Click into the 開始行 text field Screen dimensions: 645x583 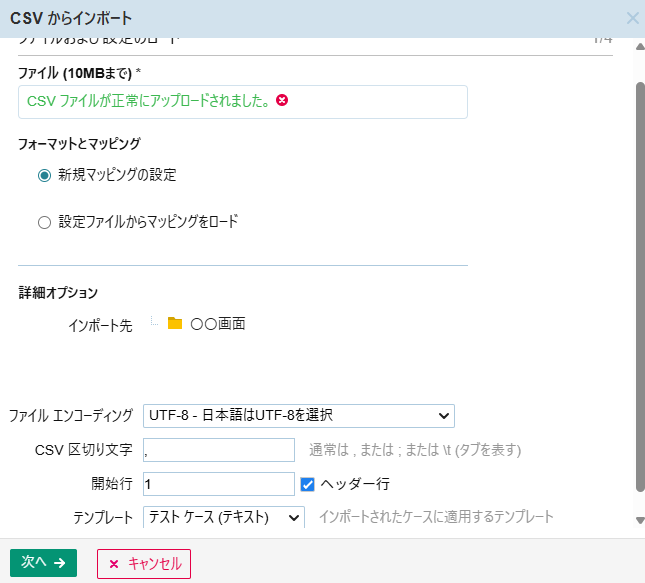pyautogui.click(x=219, y=484)
